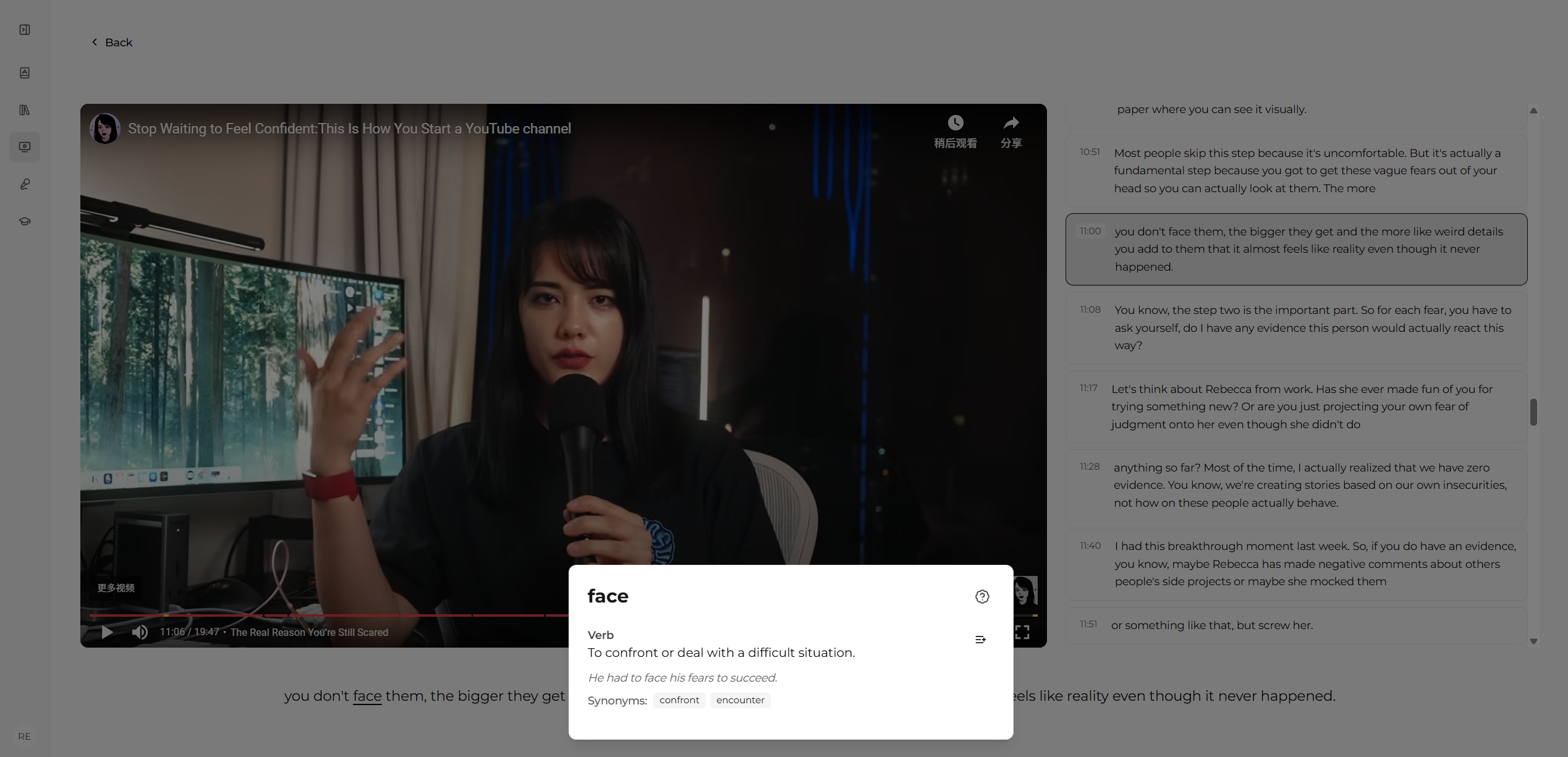Expand the 更多视频 (more videos) overlay
Screen dimensions: 1568x757
(x=116, y=588)
